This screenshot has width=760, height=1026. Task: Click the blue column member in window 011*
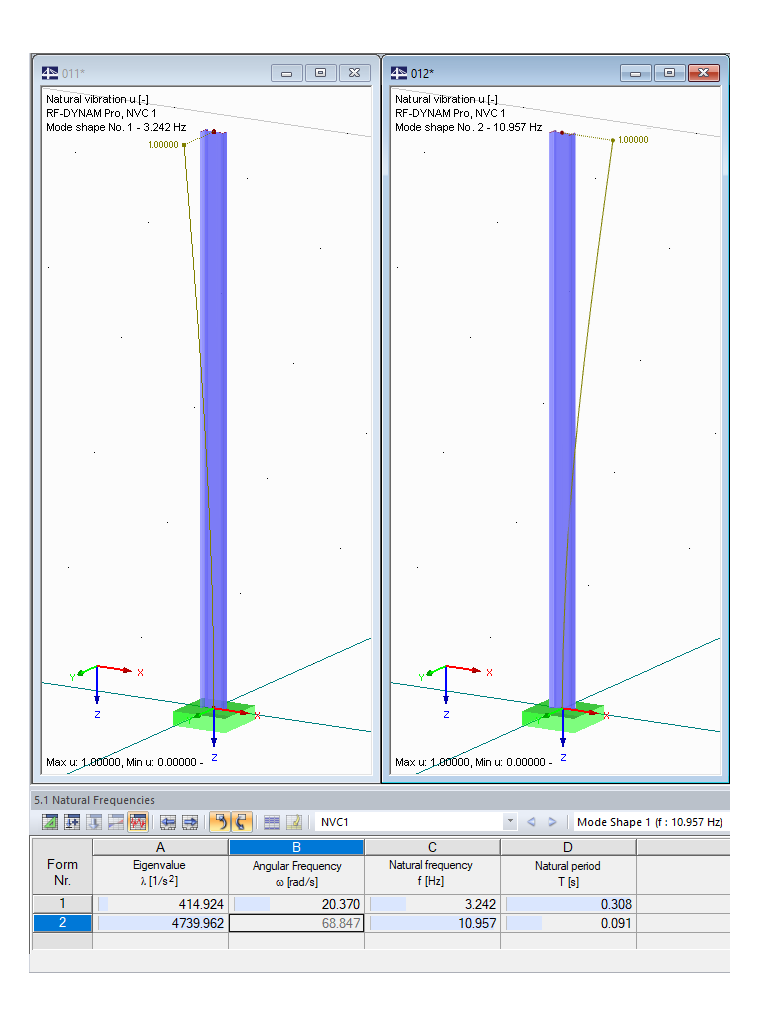click(x=213, y=419)
